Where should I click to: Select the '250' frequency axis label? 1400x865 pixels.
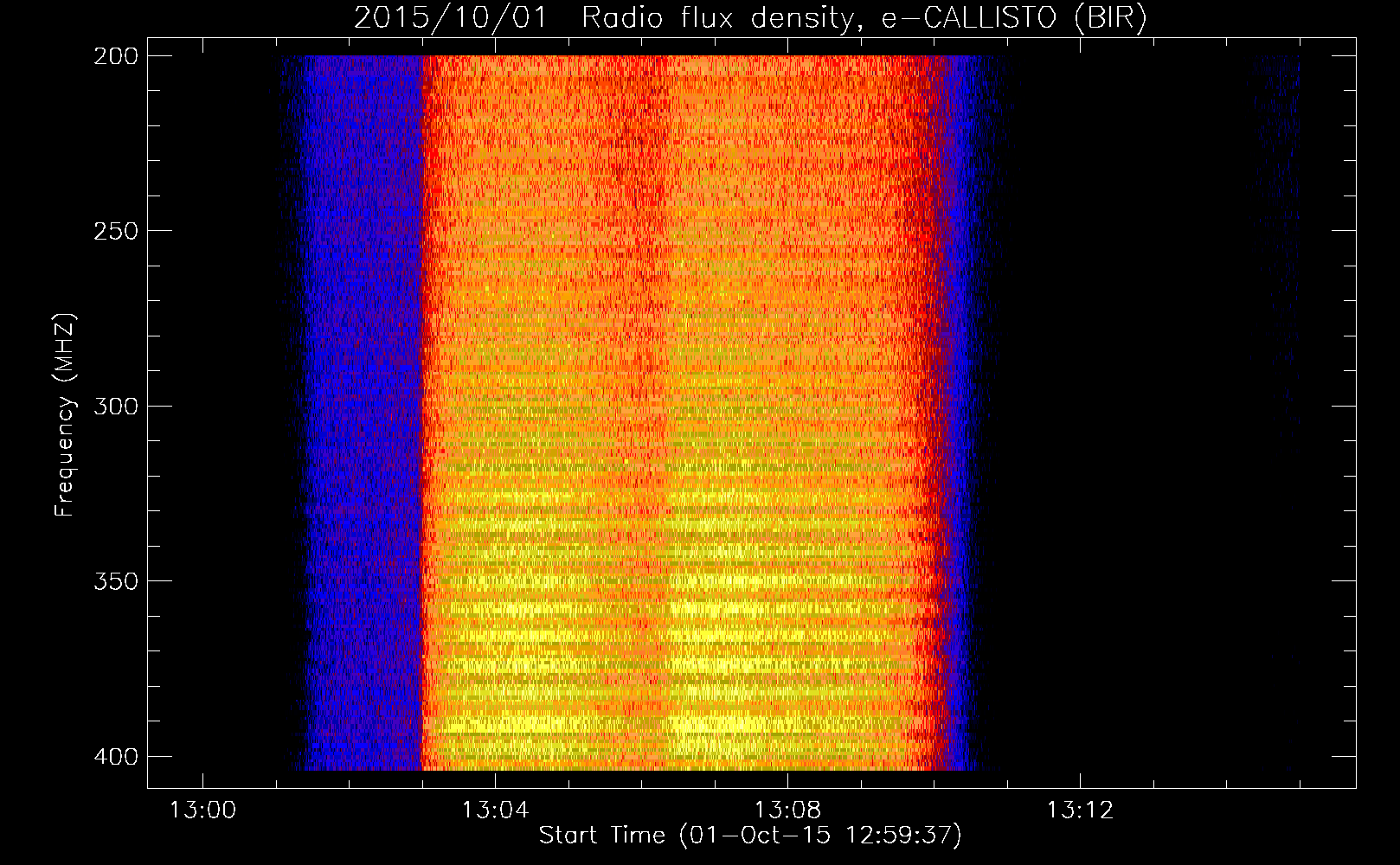coord(115,231)
